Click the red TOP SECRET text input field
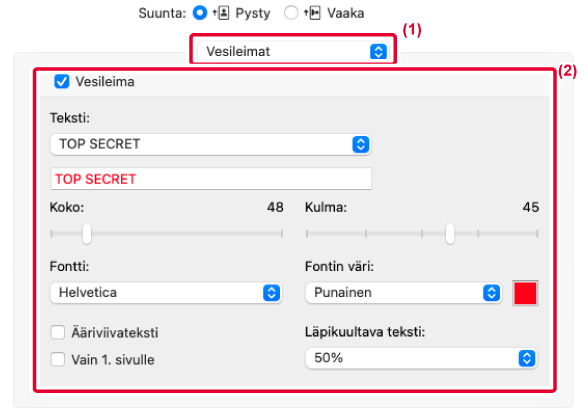This screenshot has height=411, width=588. [x=211, y=179]
